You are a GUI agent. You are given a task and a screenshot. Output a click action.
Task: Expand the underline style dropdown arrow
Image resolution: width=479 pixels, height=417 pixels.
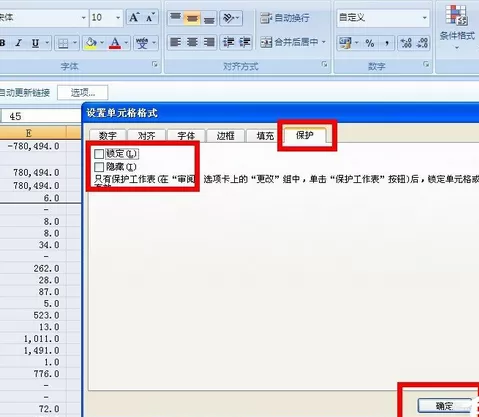coord(47,43)
